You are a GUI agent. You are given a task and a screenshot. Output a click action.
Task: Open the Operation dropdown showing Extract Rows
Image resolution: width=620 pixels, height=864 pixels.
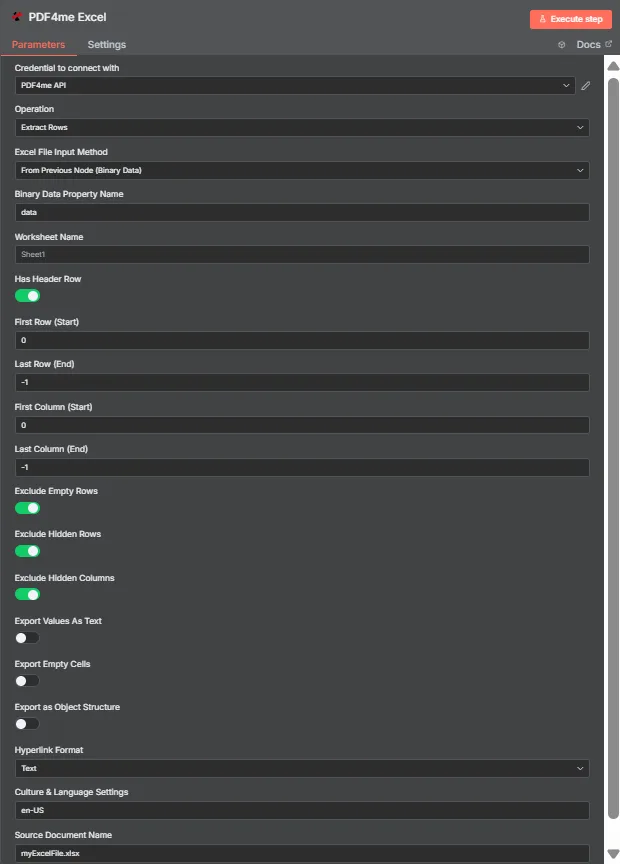(x=302, y=127)
